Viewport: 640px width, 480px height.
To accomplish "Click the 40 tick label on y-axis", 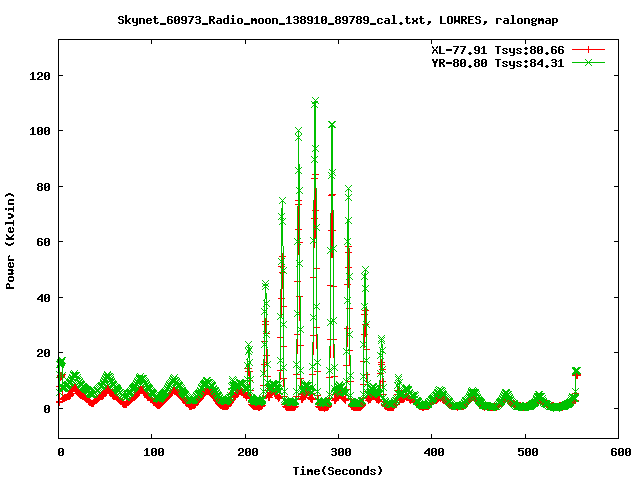I will coord(44,298).
